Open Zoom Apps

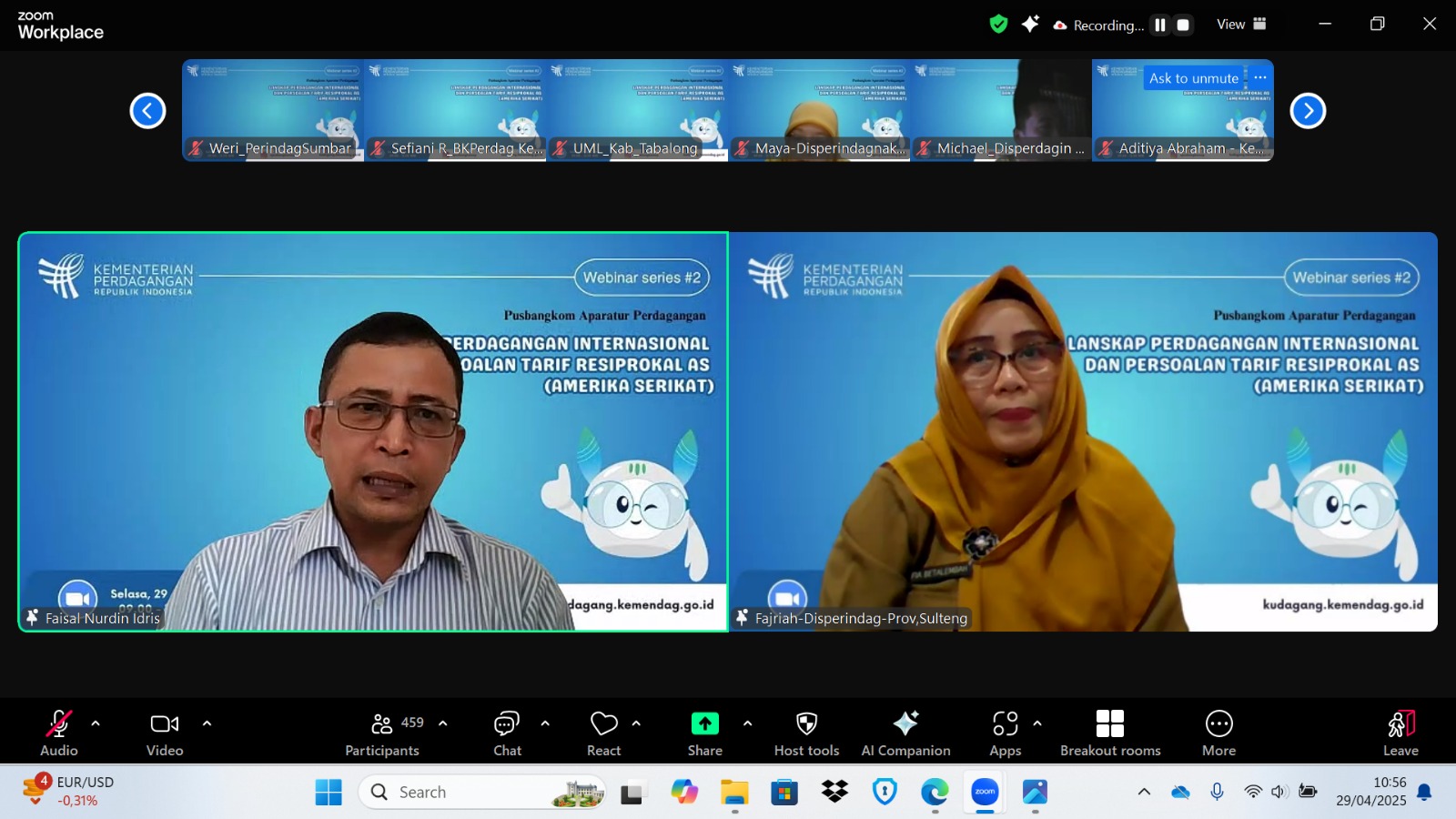pos(1006,733)
